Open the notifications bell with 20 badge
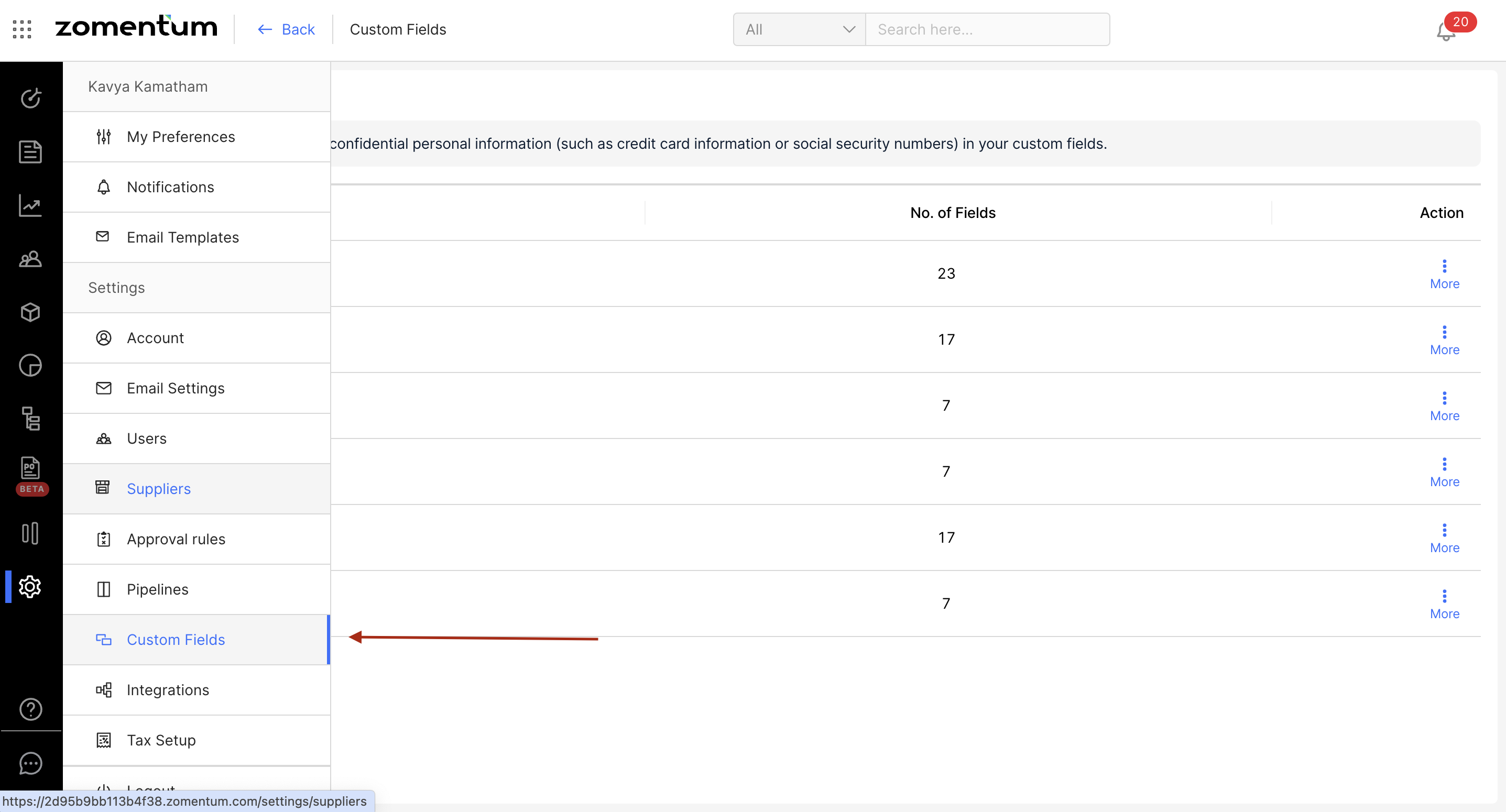1506x812 pixels. [x=1446, y=30]
